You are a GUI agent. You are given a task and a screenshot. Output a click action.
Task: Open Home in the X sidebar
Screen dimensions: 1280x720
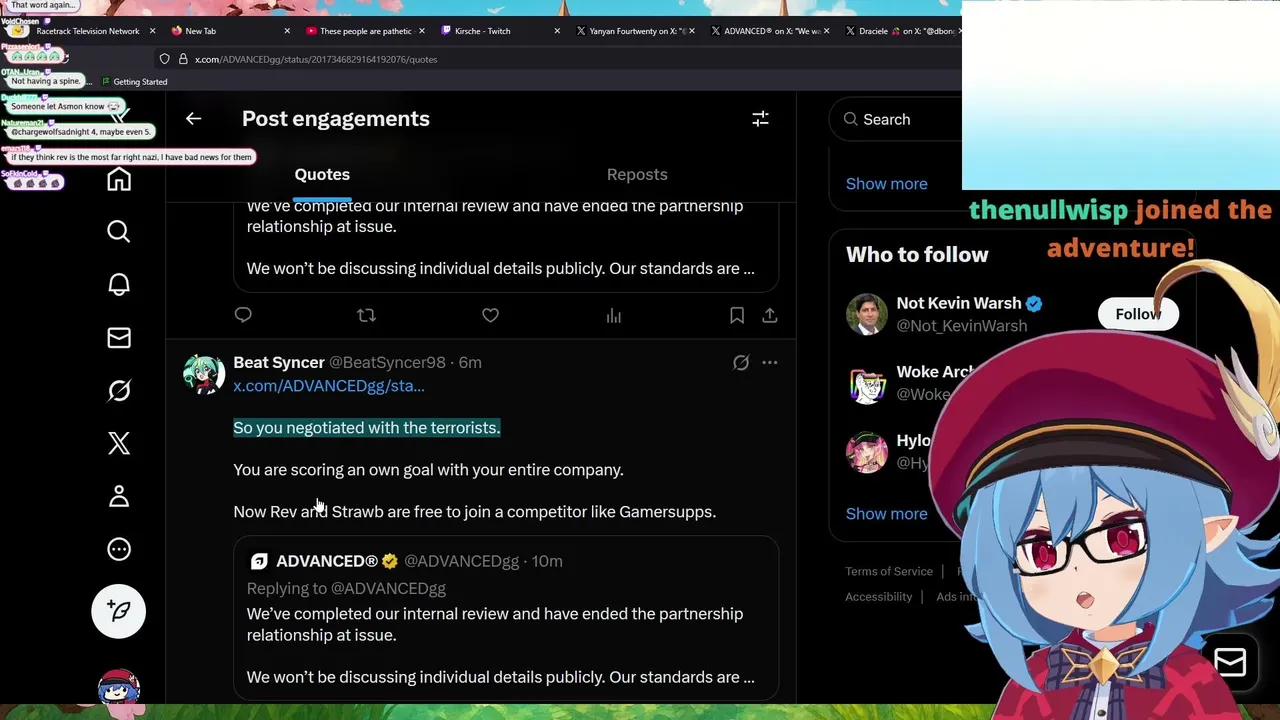pos(119,179)
